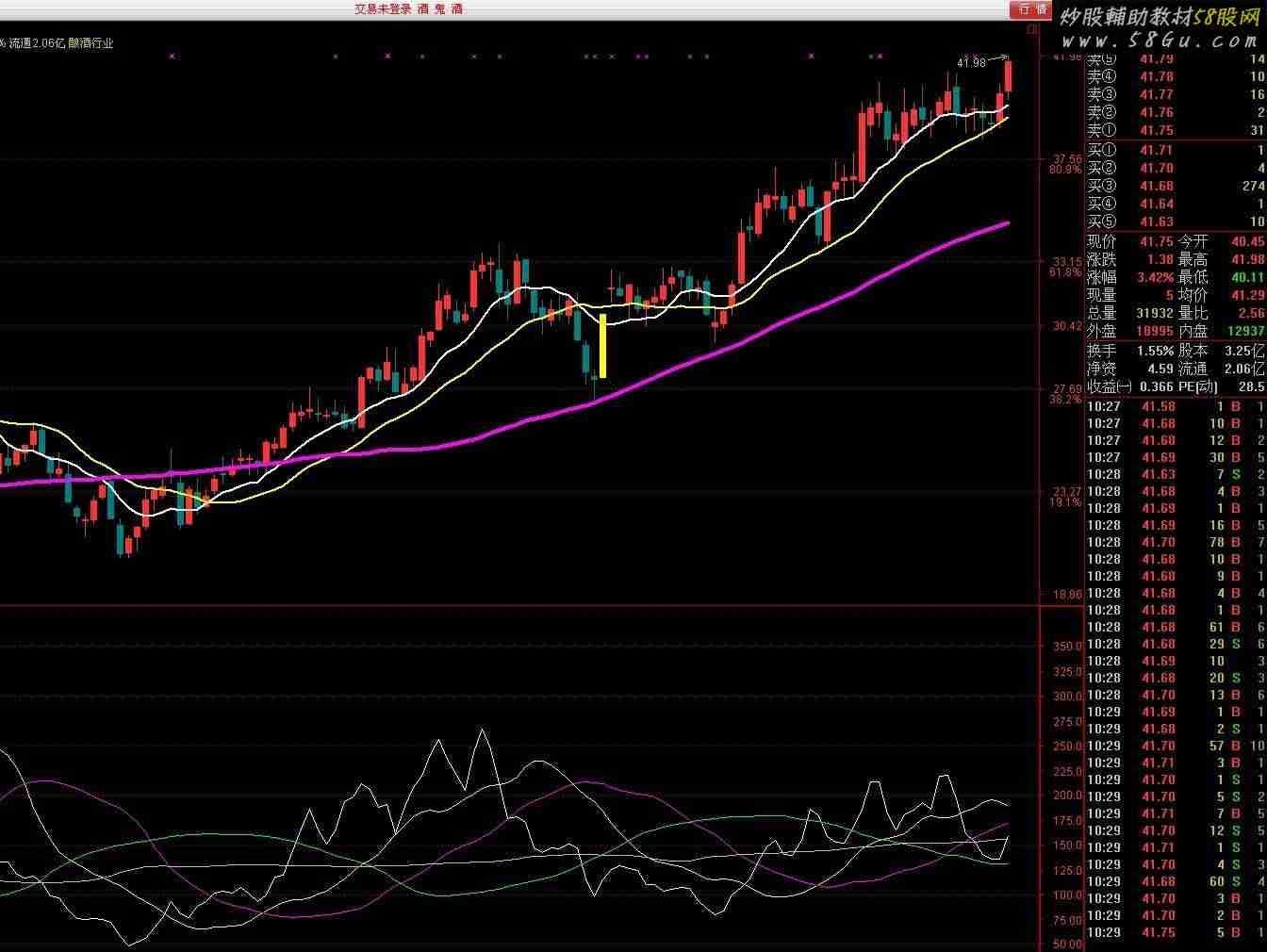The width and height of the screenshot is (1267, 952).
Task: Click the 交易未登录 login status text
Action: [x=383, y=9]
